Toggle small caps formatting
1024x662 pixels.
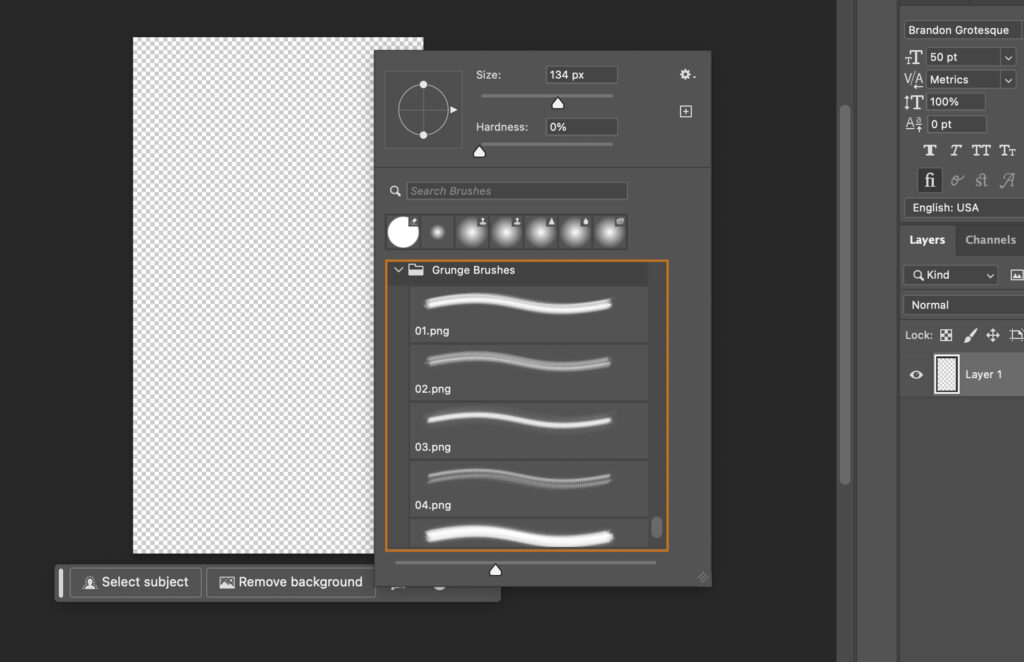click(x=1007, y=150)
